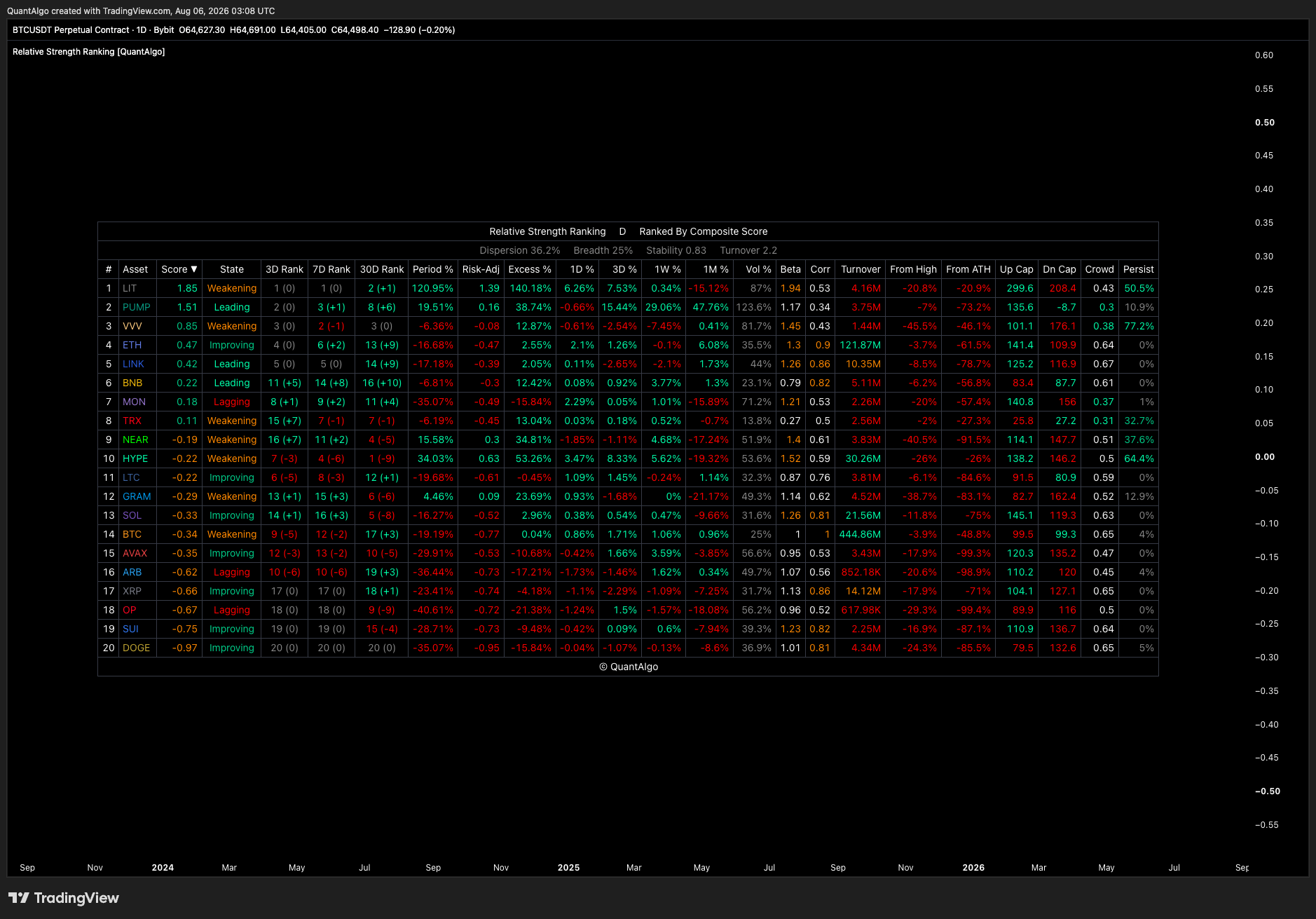The image size is (1316, 919).
Task: Click the Ranked By Composite Score label
Action: [x=704, y=231]
